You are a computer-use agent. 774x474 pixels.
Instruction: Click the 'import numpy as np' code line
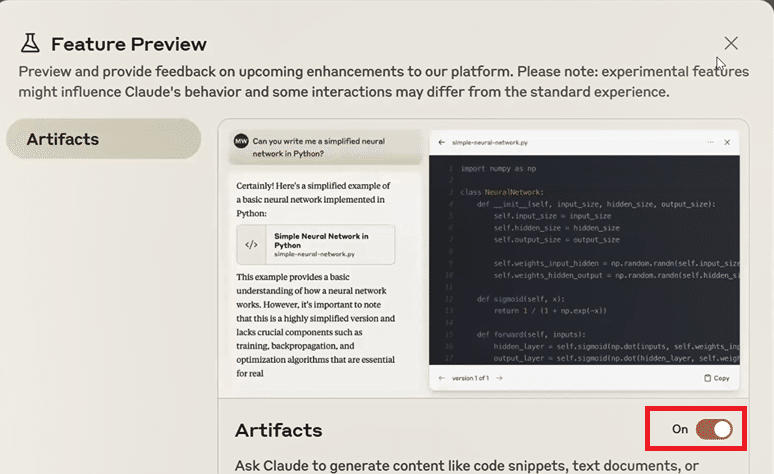[498, 168]
